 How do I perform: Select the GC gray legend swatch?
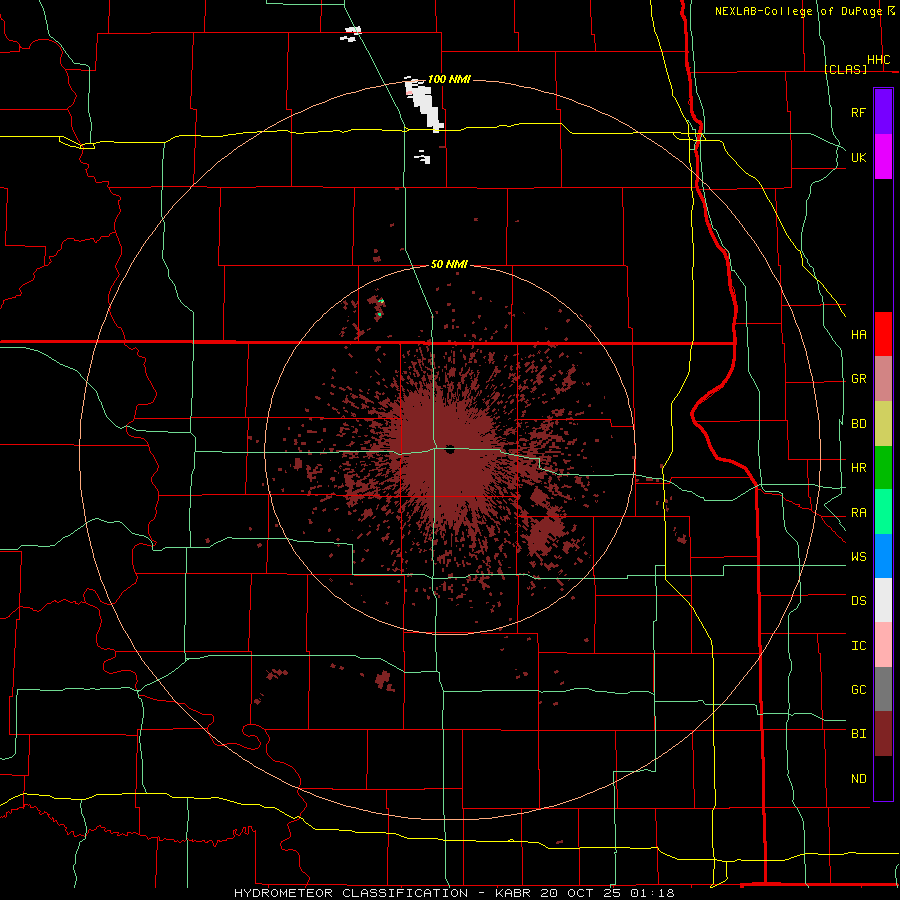click(883, 689)
